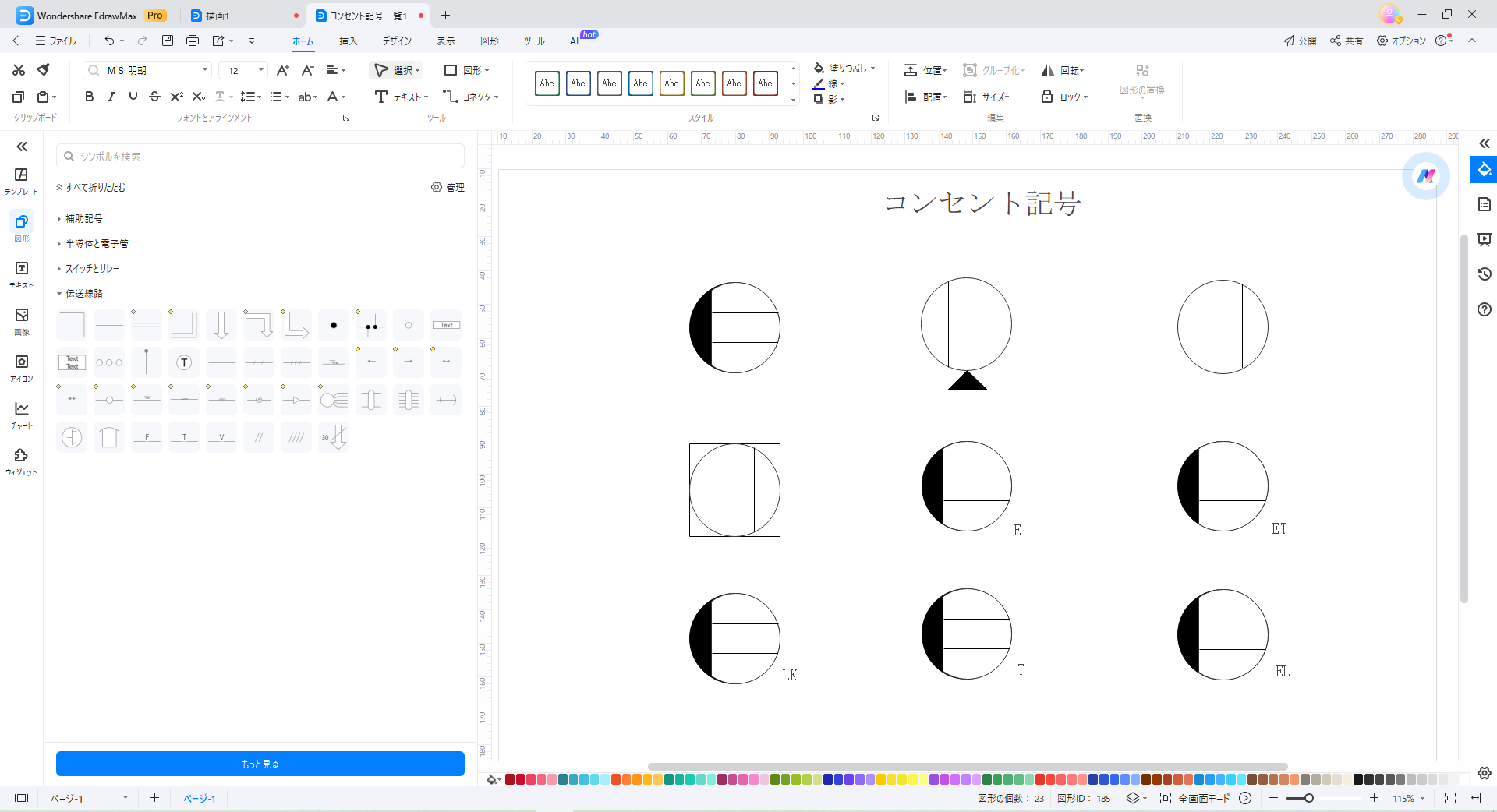Open the Template (テンプレート) sidebar panel

pos(21,180)
